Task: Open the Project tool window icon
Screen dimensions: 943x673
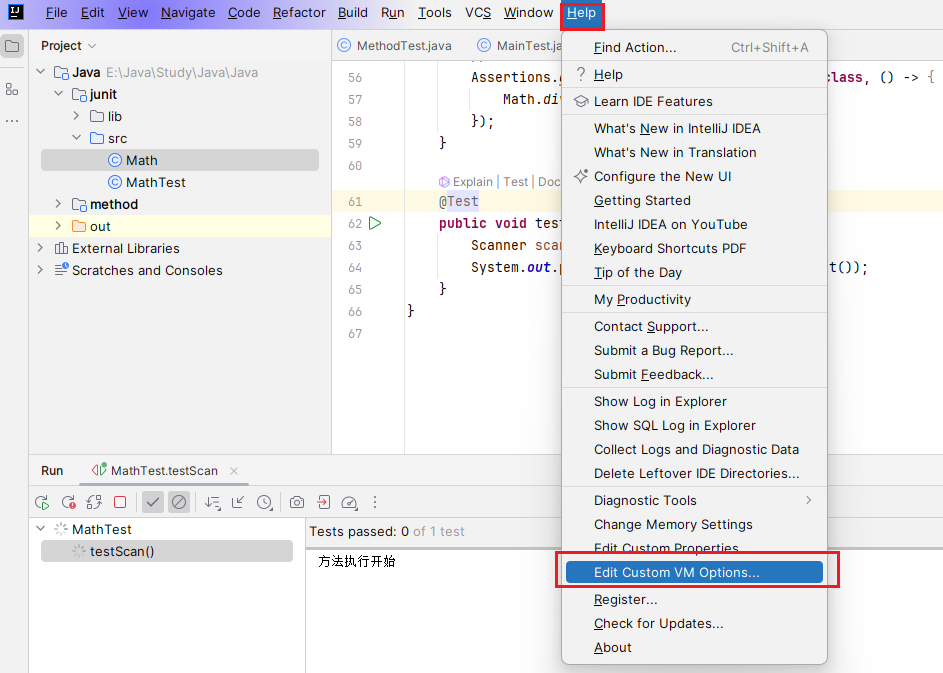Action: click(x=12, y=45)
